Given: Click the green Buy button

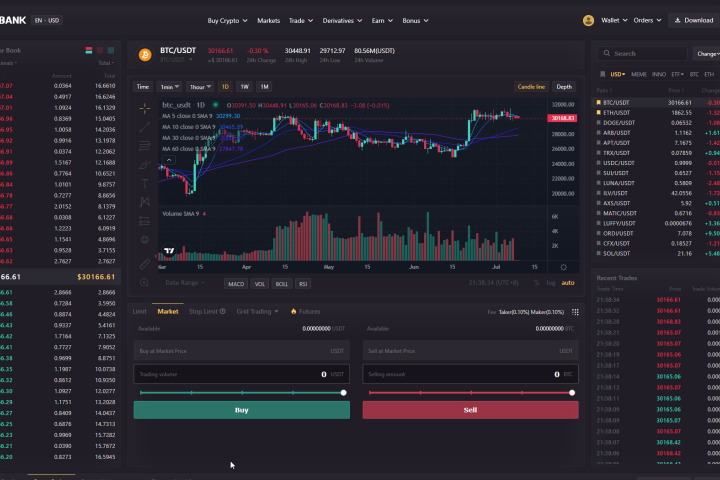Looking at the screenshot, I should coord(242,410).
